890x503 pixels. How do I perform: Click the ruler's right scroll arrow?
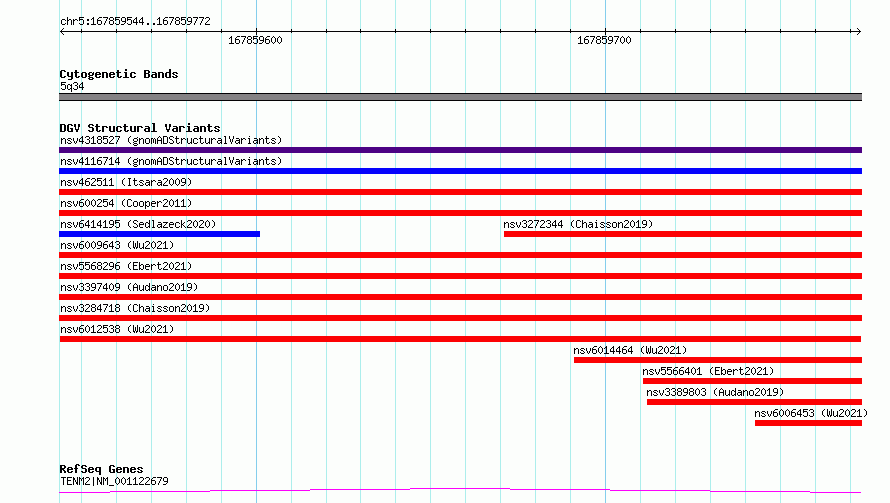858,32
